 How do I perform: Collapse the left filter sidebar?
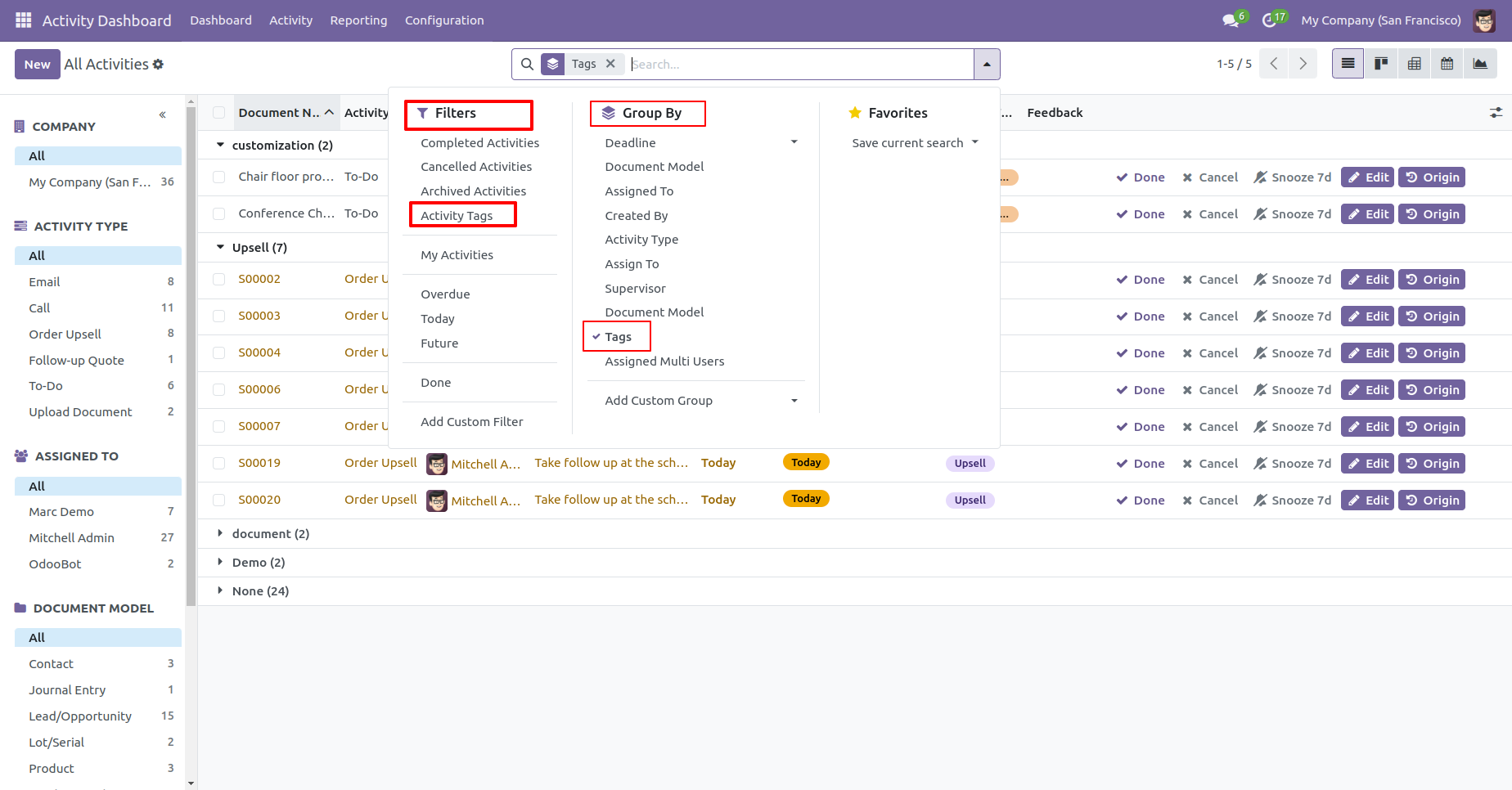tap(163, 114)
